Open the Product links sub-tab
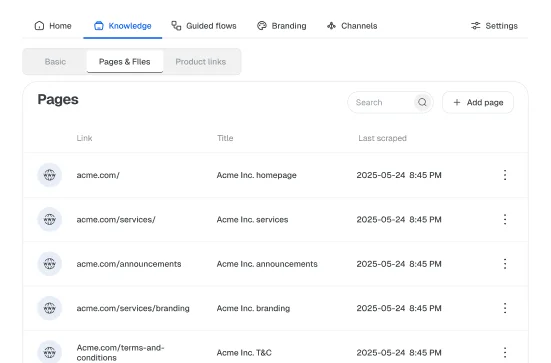 (x=201, y=62)
